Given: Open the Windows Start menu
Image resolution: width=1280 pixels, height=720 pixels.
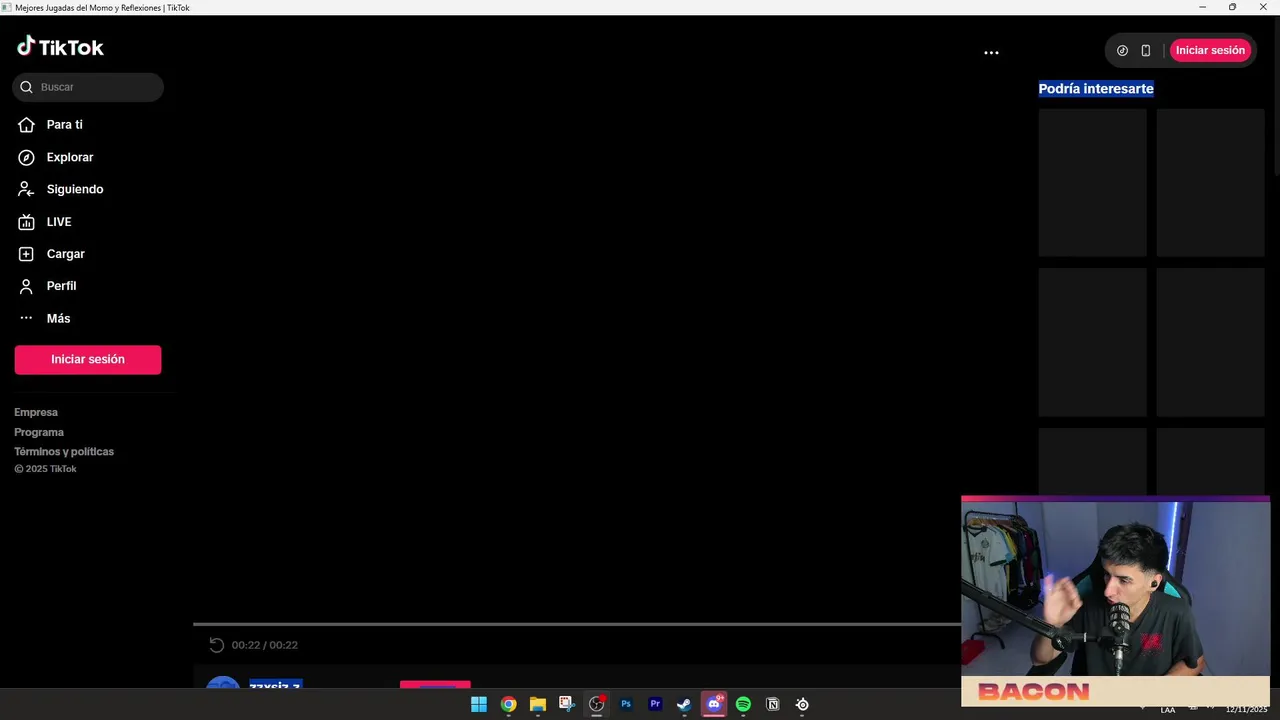Looking at the screenshot, I should (x=479, y=704).
